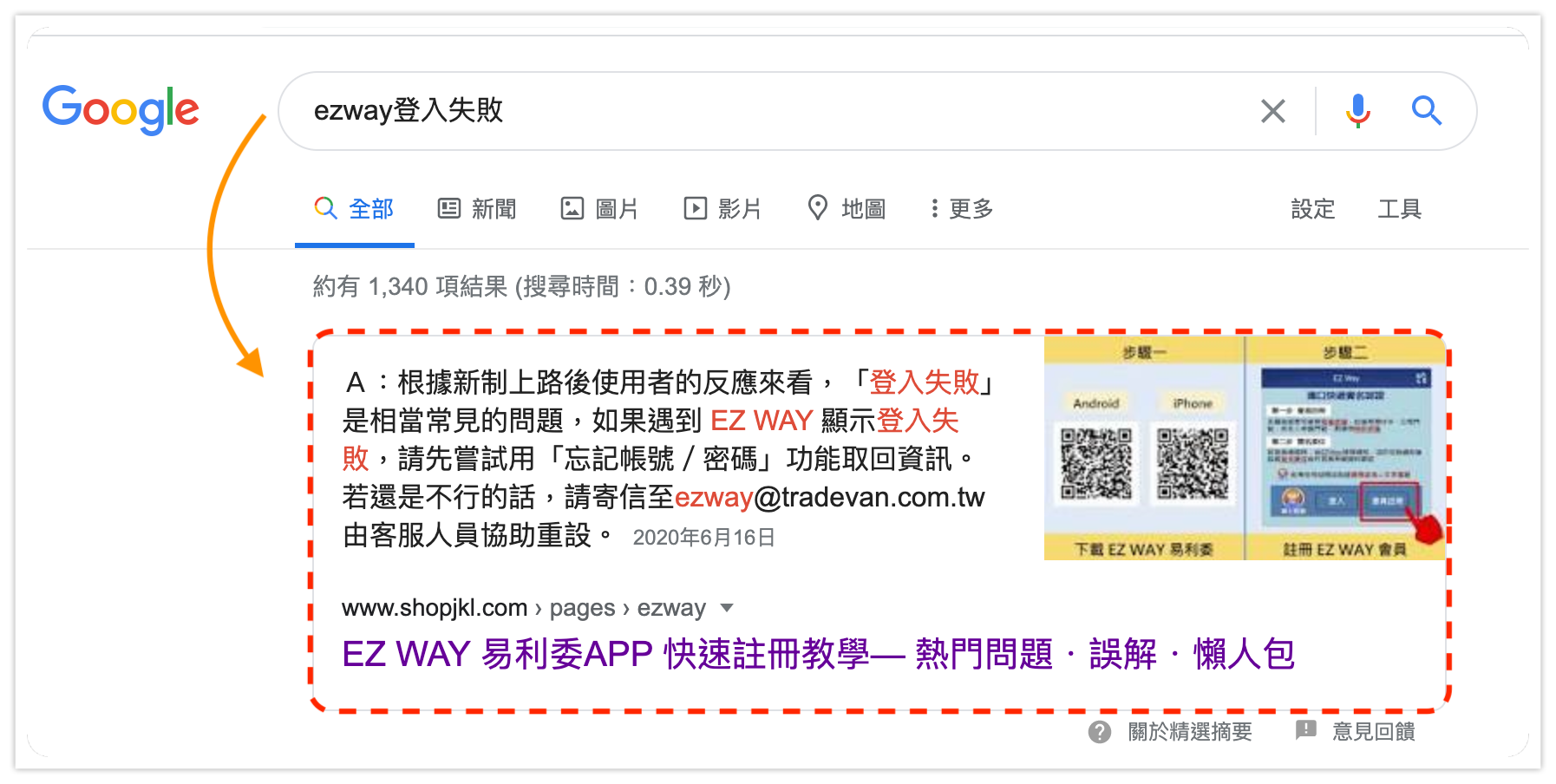This screenshot has height=784, width=1556.
Task: Click the snippet date 2020年6月16日
Action: point(704,538)
